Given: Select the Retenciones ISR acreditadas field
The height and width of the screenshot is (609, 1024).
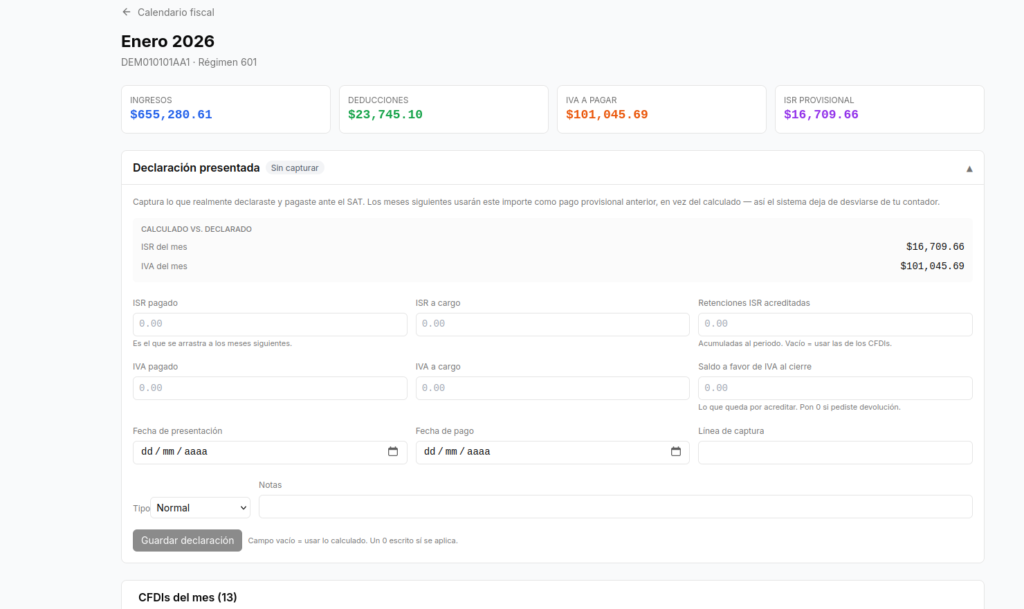Looking at the screenshot, I should pyautogui.click(x=835, y=324).
